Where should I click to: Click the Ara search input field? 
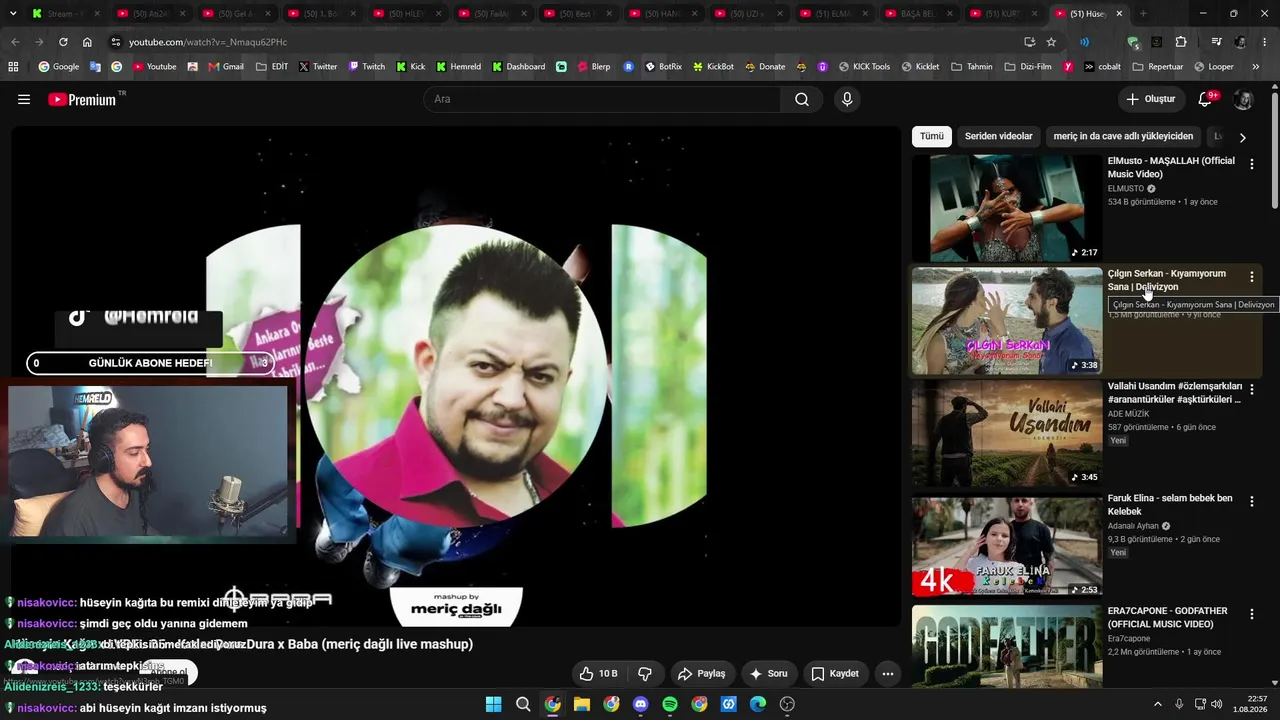pos(602,99)
